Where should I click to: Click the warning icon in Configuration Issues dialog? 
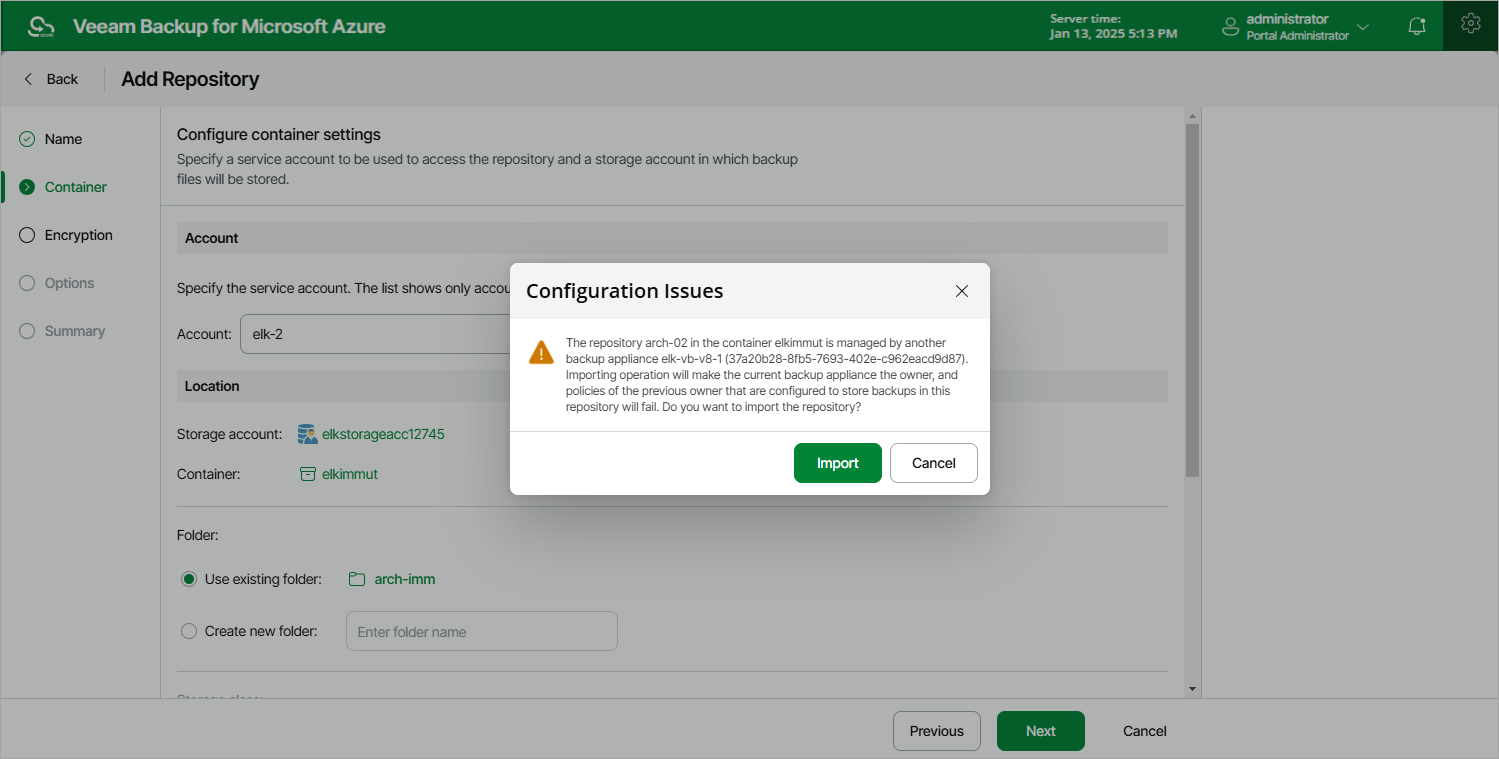pos(540,351)
